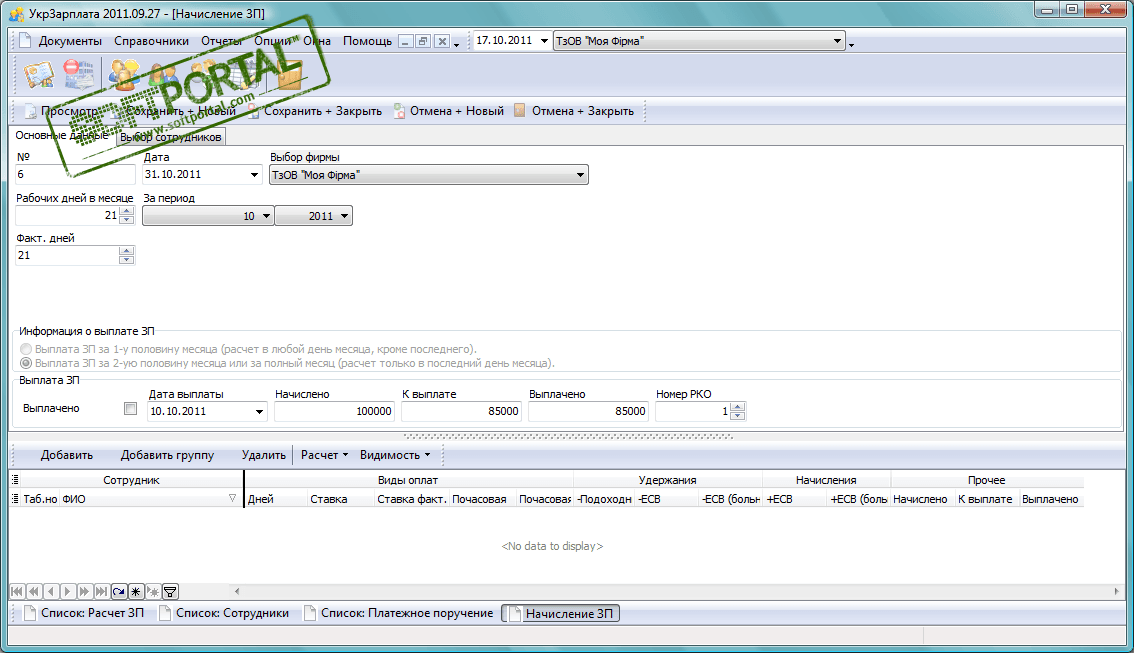Expand the Расчет dropdown menu

(325, 455)
